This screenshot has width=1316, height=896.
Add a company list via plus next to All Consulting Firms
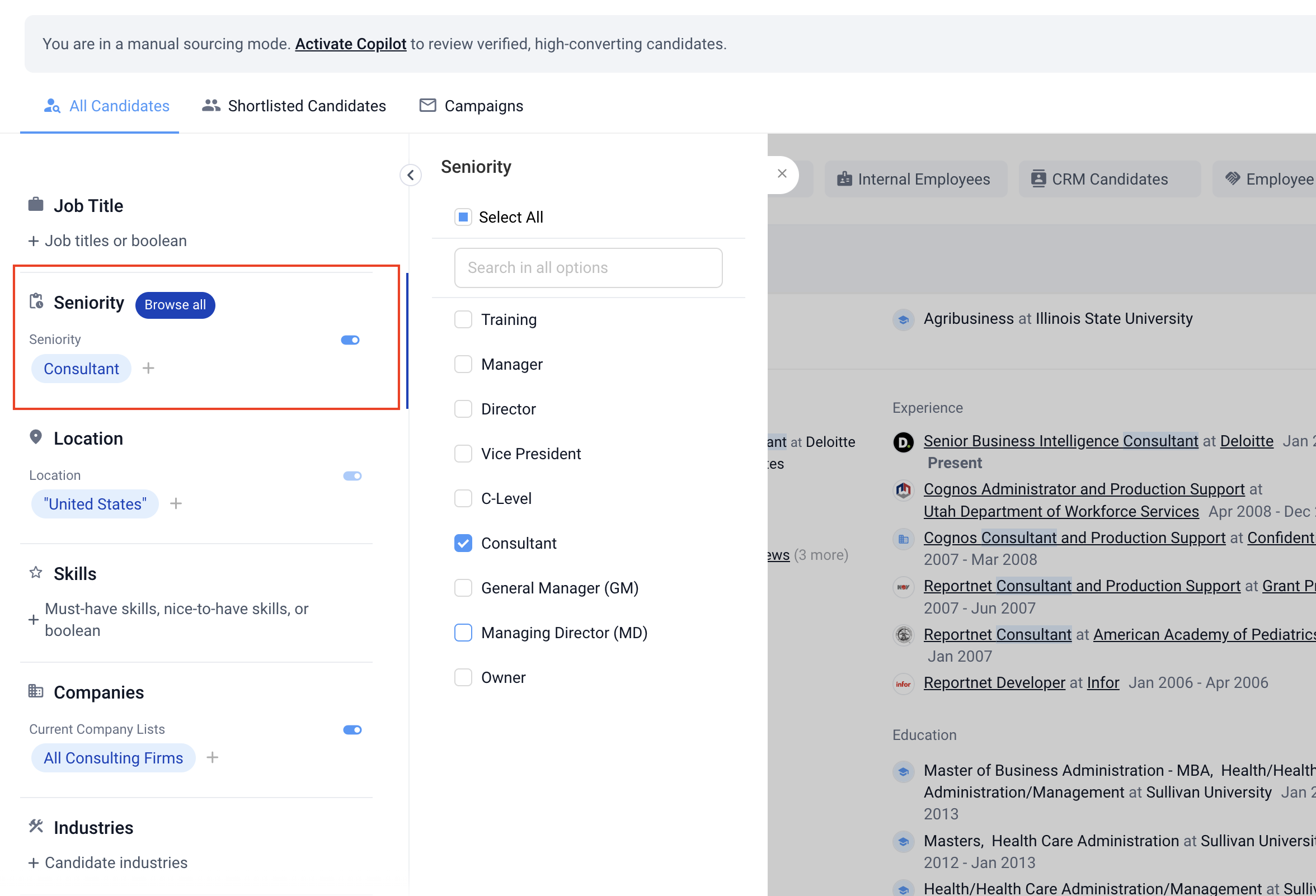(x=213, y=757)
